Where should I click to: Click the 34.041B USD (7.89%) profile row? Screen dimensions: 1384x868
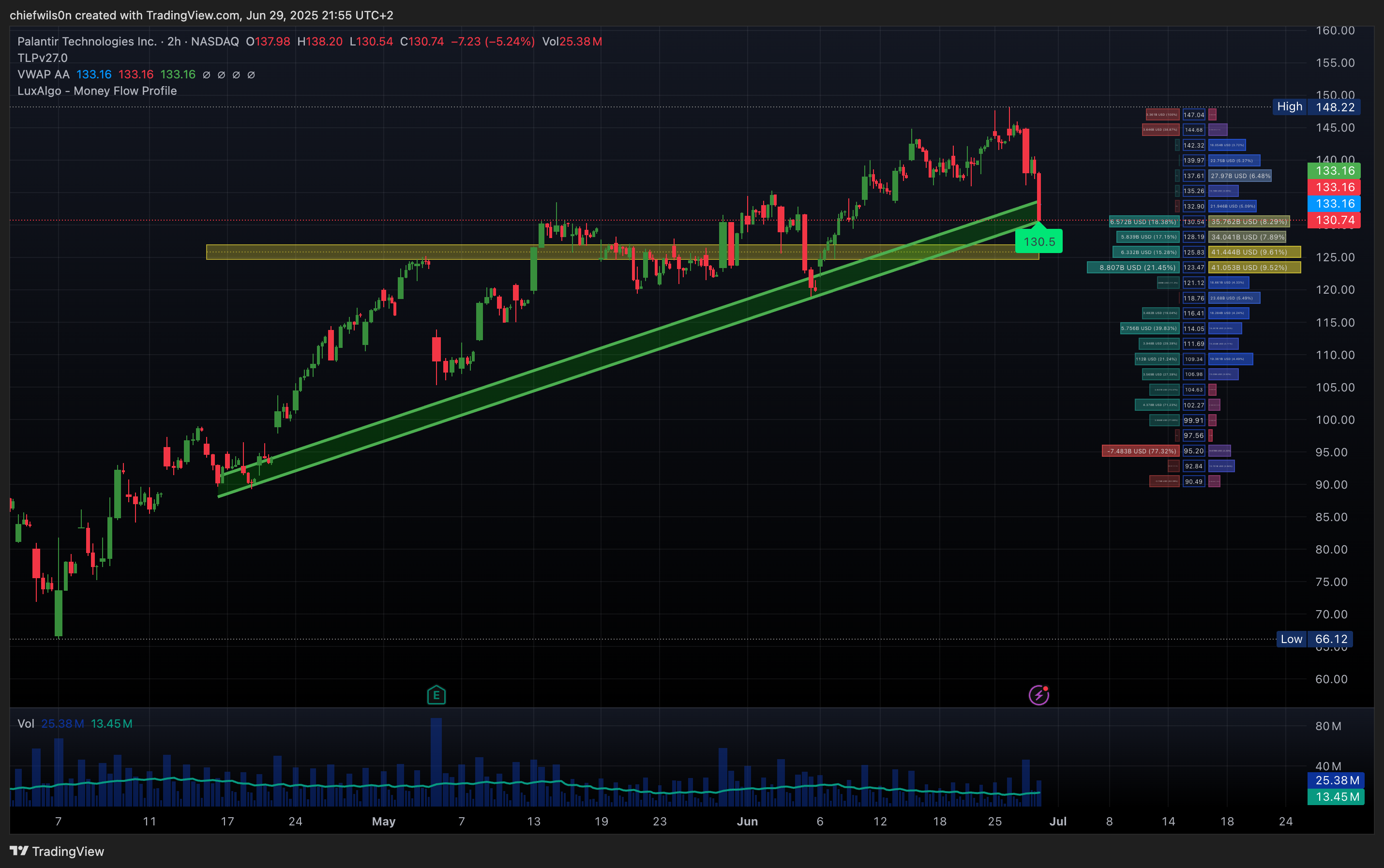click(1247, 237)
